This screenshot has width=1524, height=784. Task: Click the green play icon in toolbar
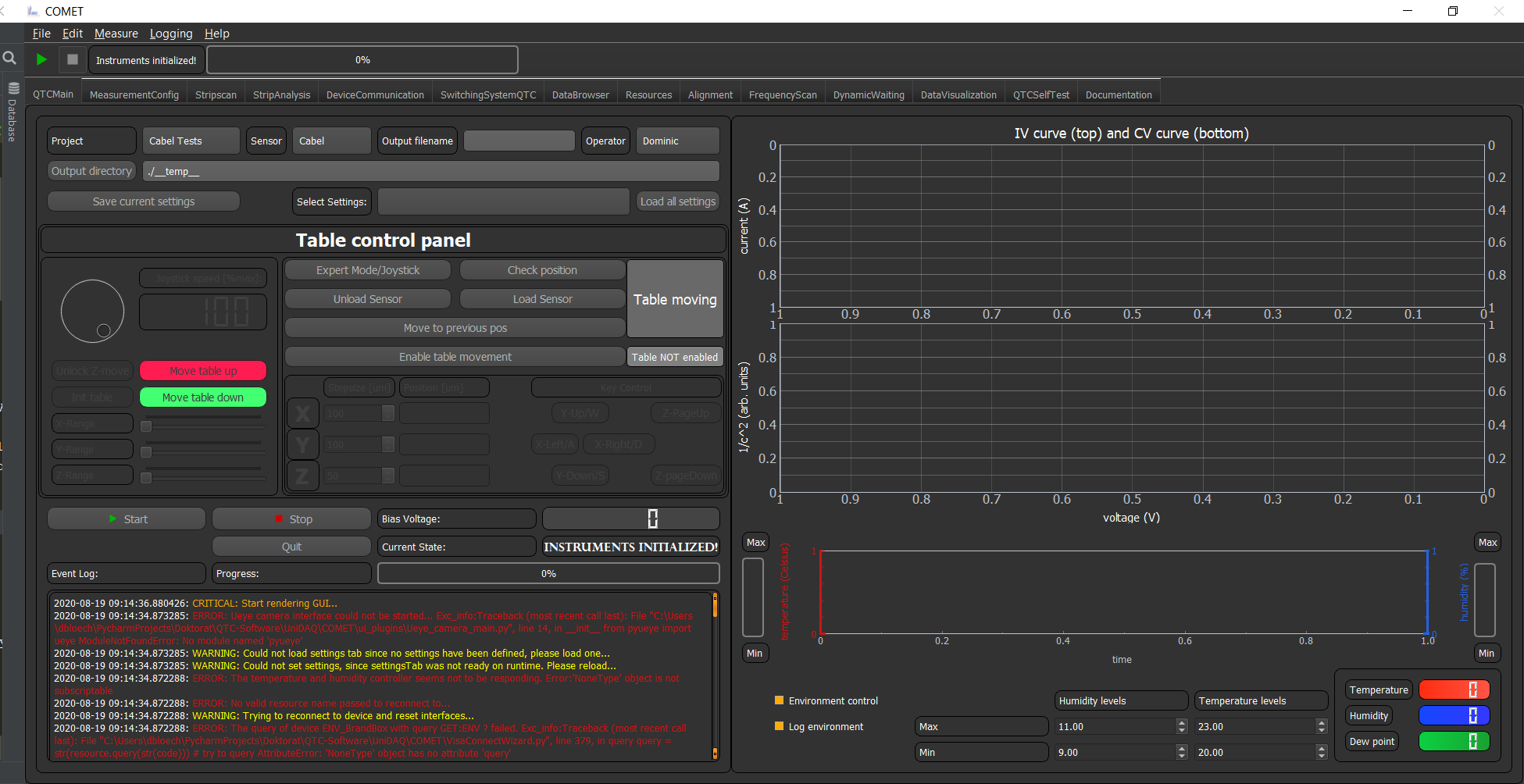tap(41, 59)
